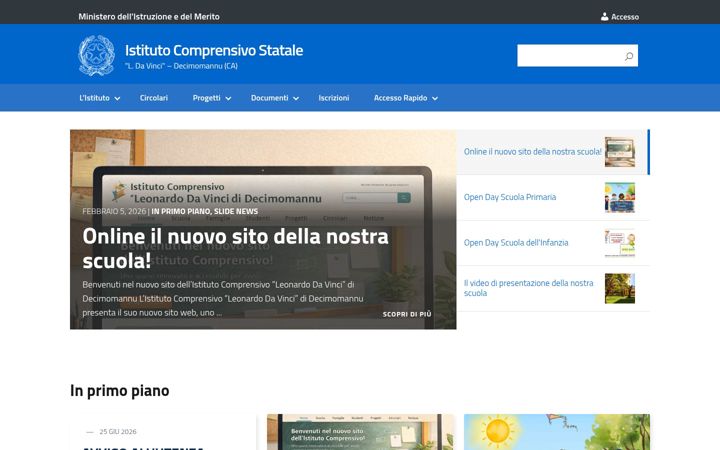This screenshot has height=450, width=720.
Task: Open the sunny landscape card image
Action: pyautogui.click(x=557, y=432)
